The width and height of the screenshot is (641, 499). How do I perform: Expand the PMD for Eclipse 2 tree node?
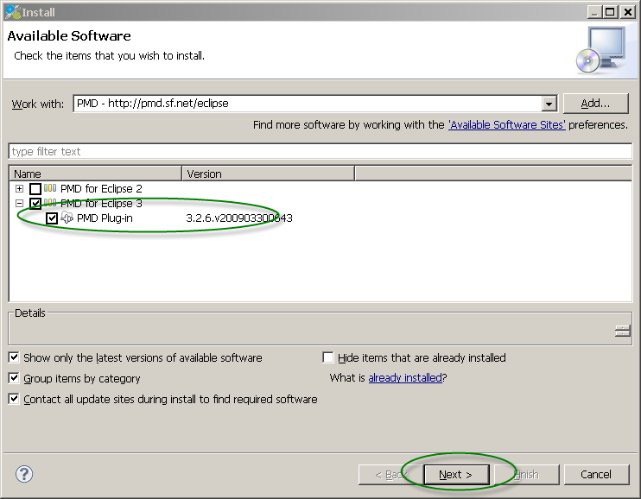click(19, 188)
